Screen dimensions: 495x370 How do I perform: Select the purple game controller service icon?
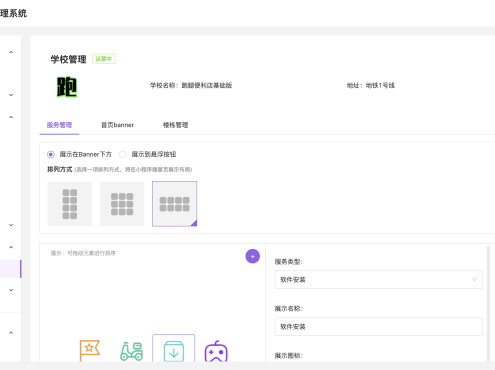coord(216,351)
